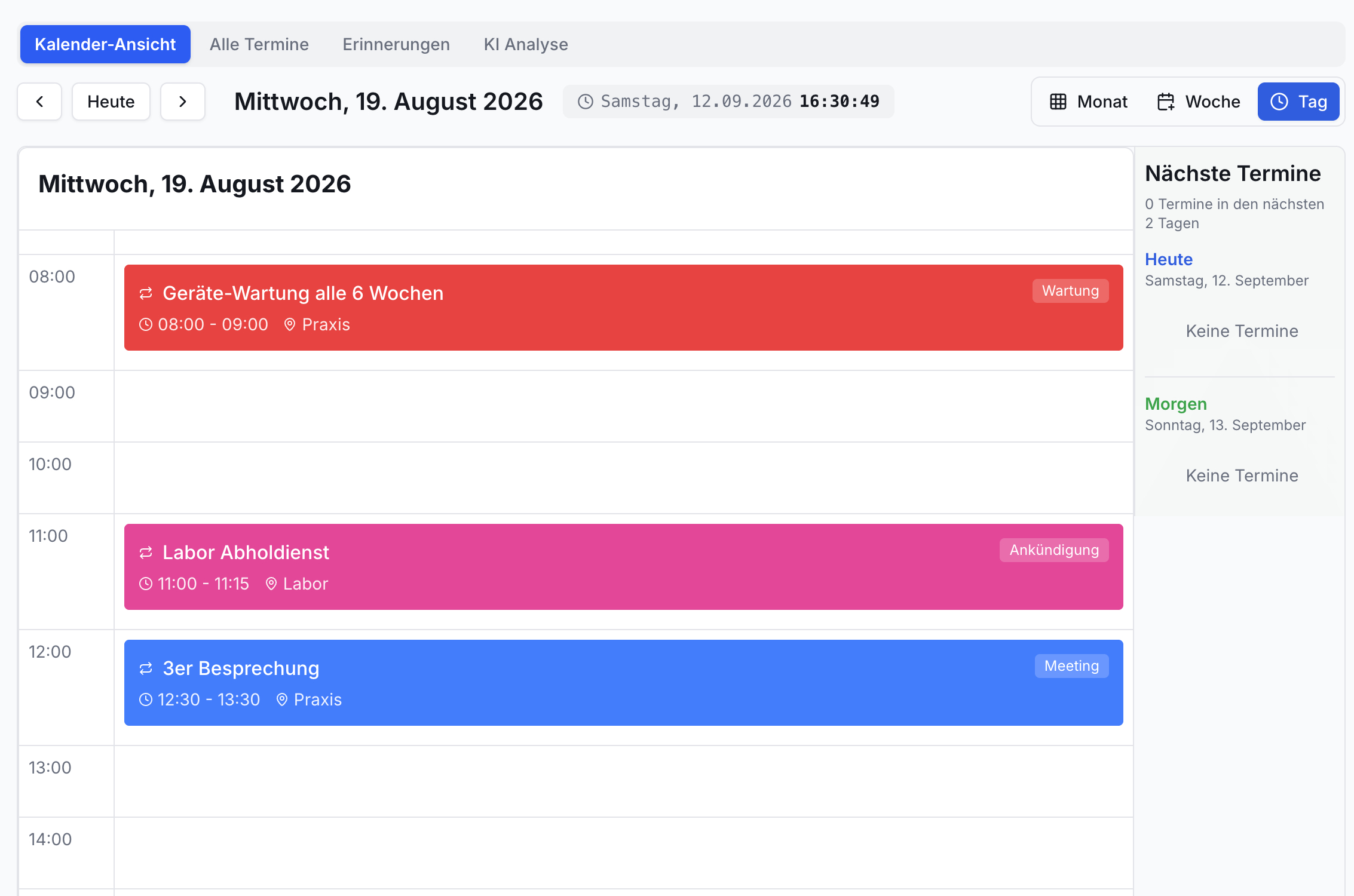The height and width of the screenshot is (896, 1354).
Task: Click the Ankündigung category badge
Action: click(1054, 550)
